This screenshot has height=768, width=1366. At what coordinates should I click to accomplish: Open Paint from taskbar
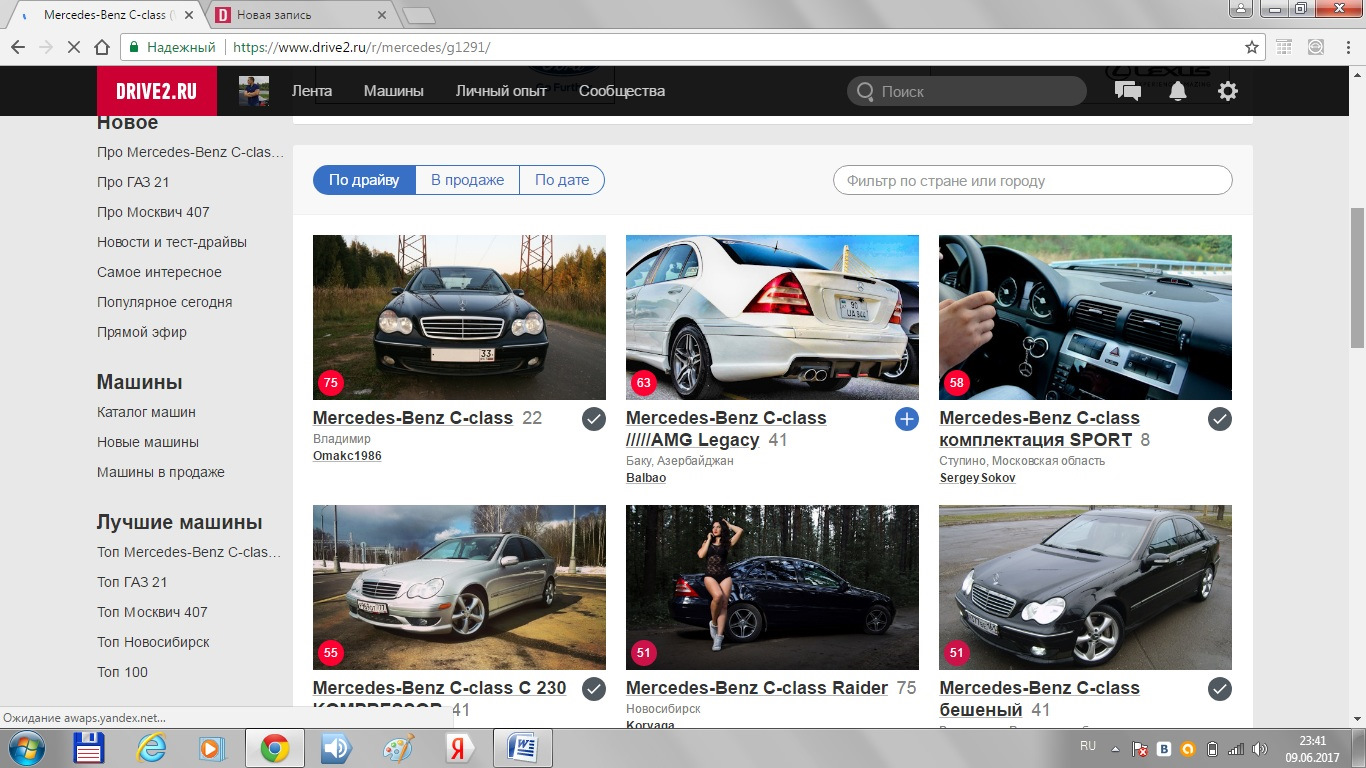[x=399, y=749]
